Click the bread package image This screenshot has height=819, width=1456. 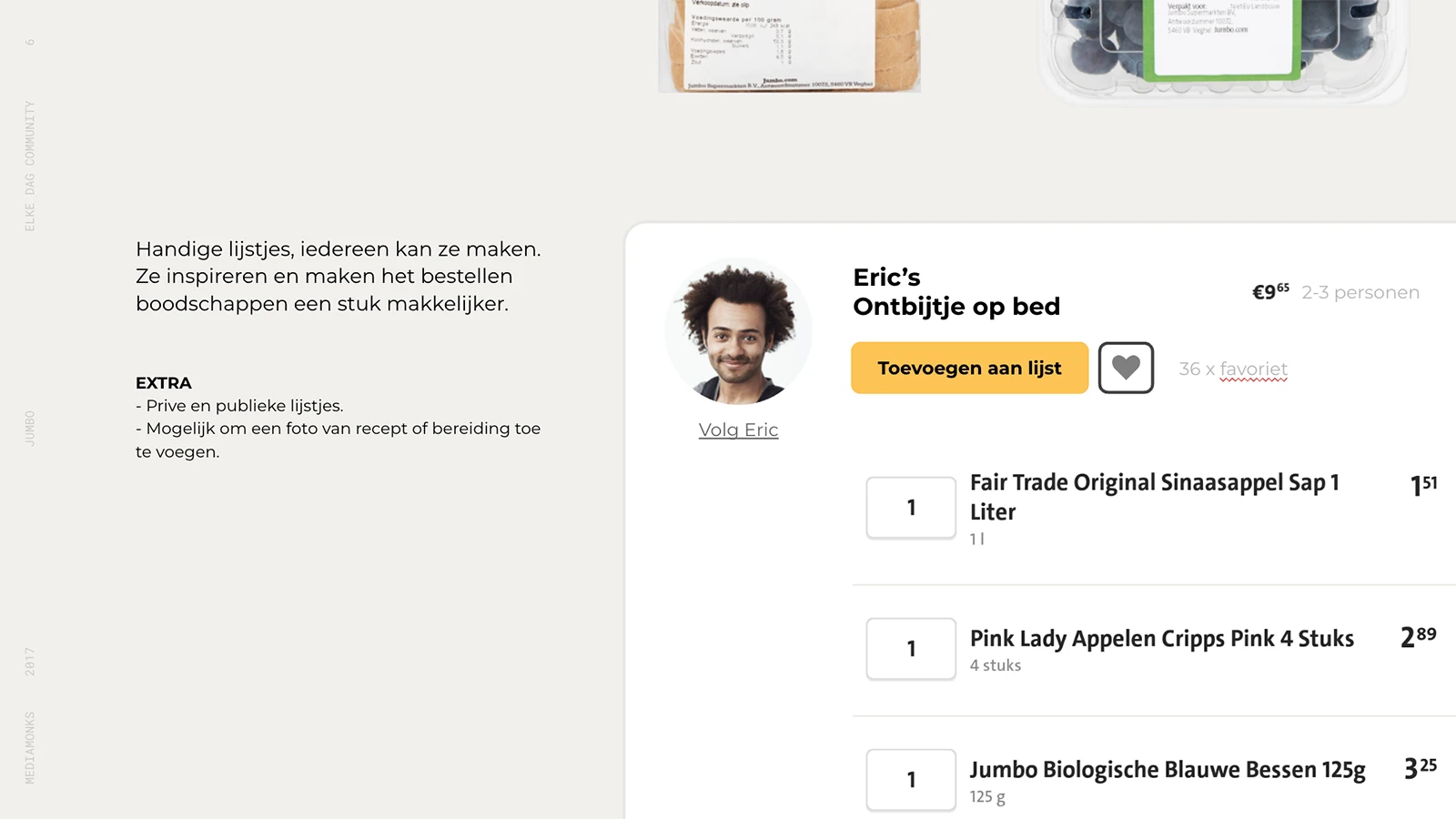tap(789, 45)
